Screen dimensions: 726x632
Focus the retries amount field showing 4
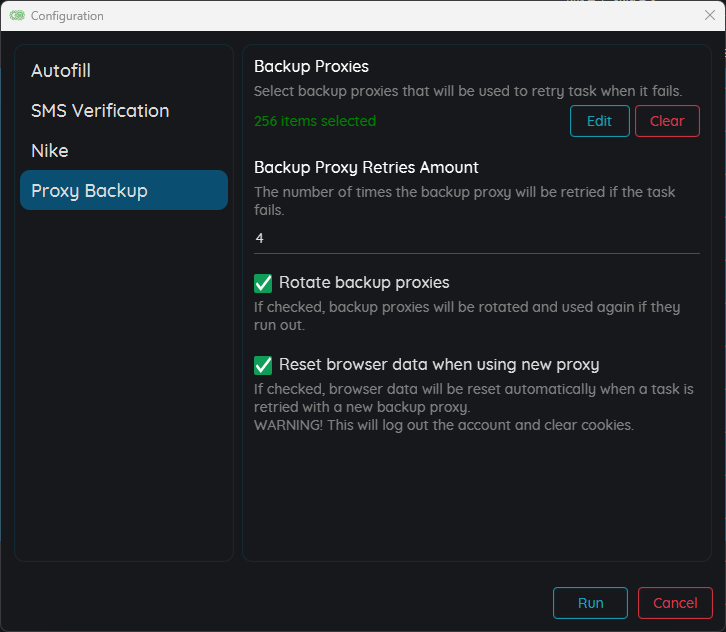476,238
